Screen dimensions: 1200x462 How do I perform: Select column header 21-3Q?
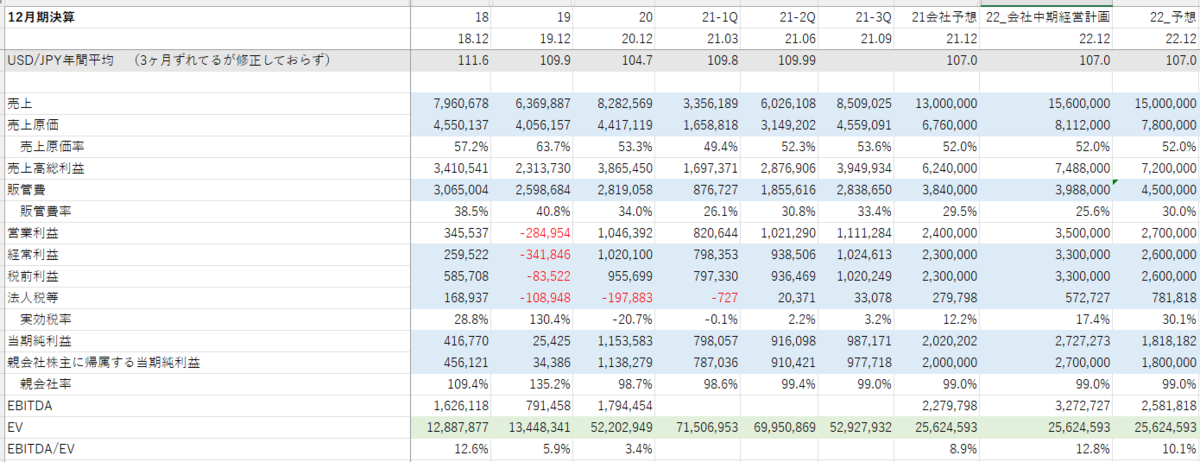(872, 17)
